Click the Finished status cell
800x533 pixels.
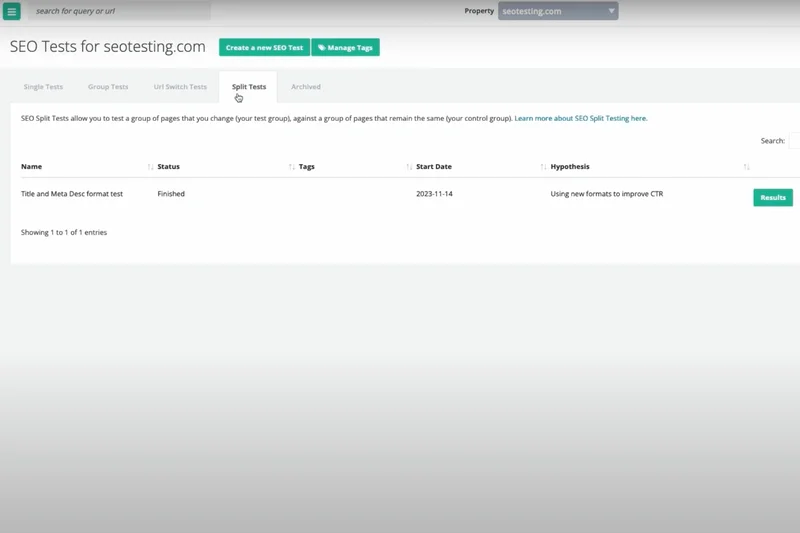point(171,194)
